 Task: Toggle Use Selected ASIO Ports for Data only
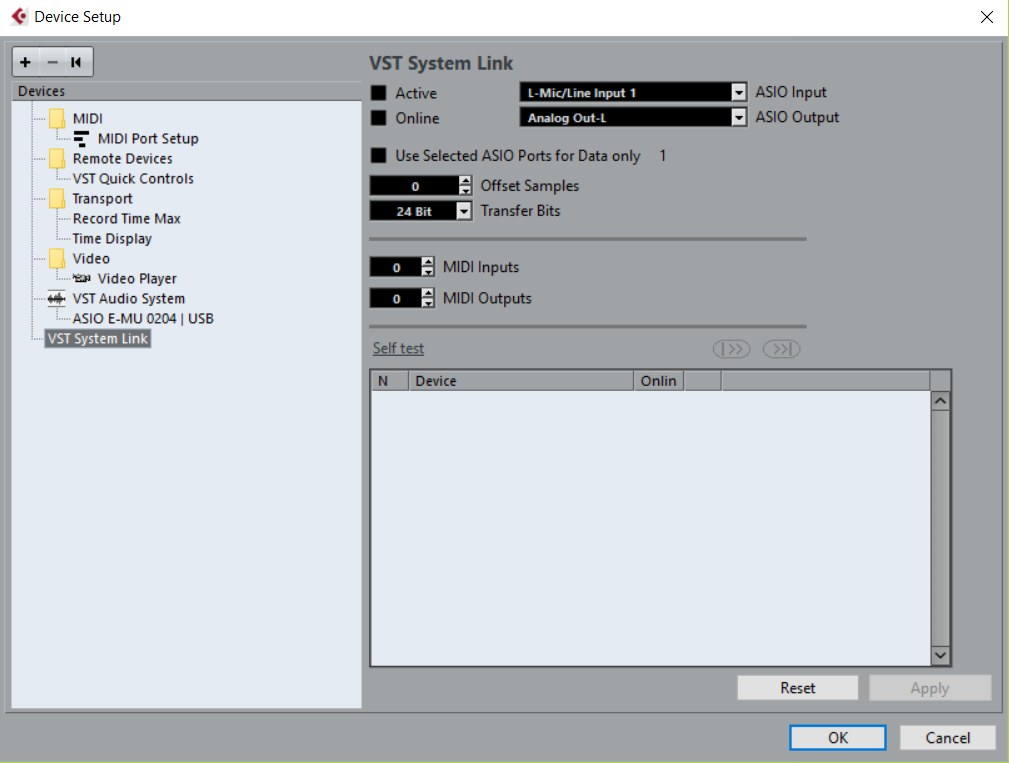(x=378, y=155)
